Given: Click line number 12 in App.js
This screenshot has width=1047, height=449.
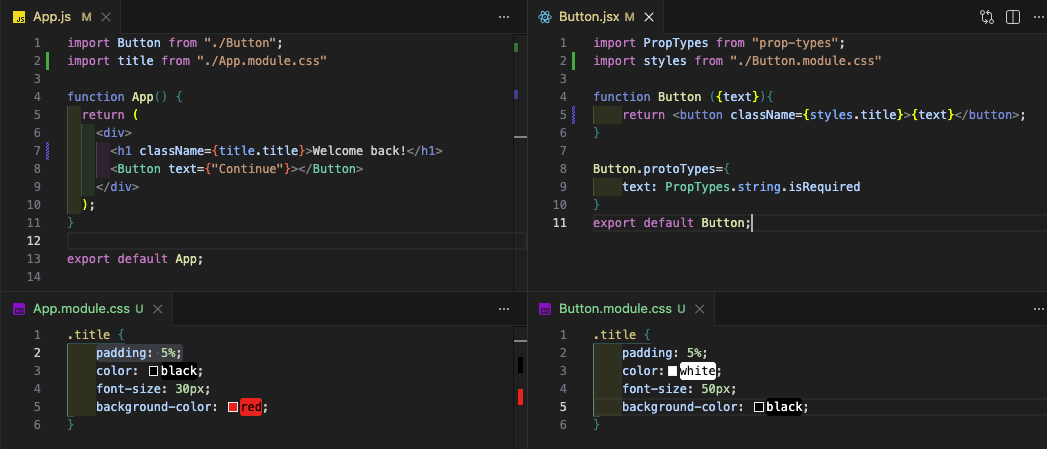Looking at the screenshot, I should 34,241.
